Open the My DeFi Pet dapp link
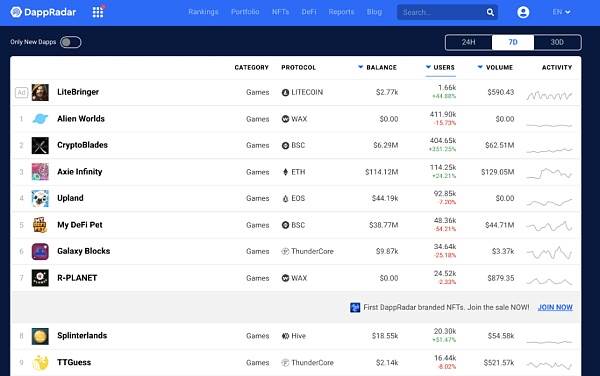The width and height of the screenshot is (600, 376). [80, 225]
